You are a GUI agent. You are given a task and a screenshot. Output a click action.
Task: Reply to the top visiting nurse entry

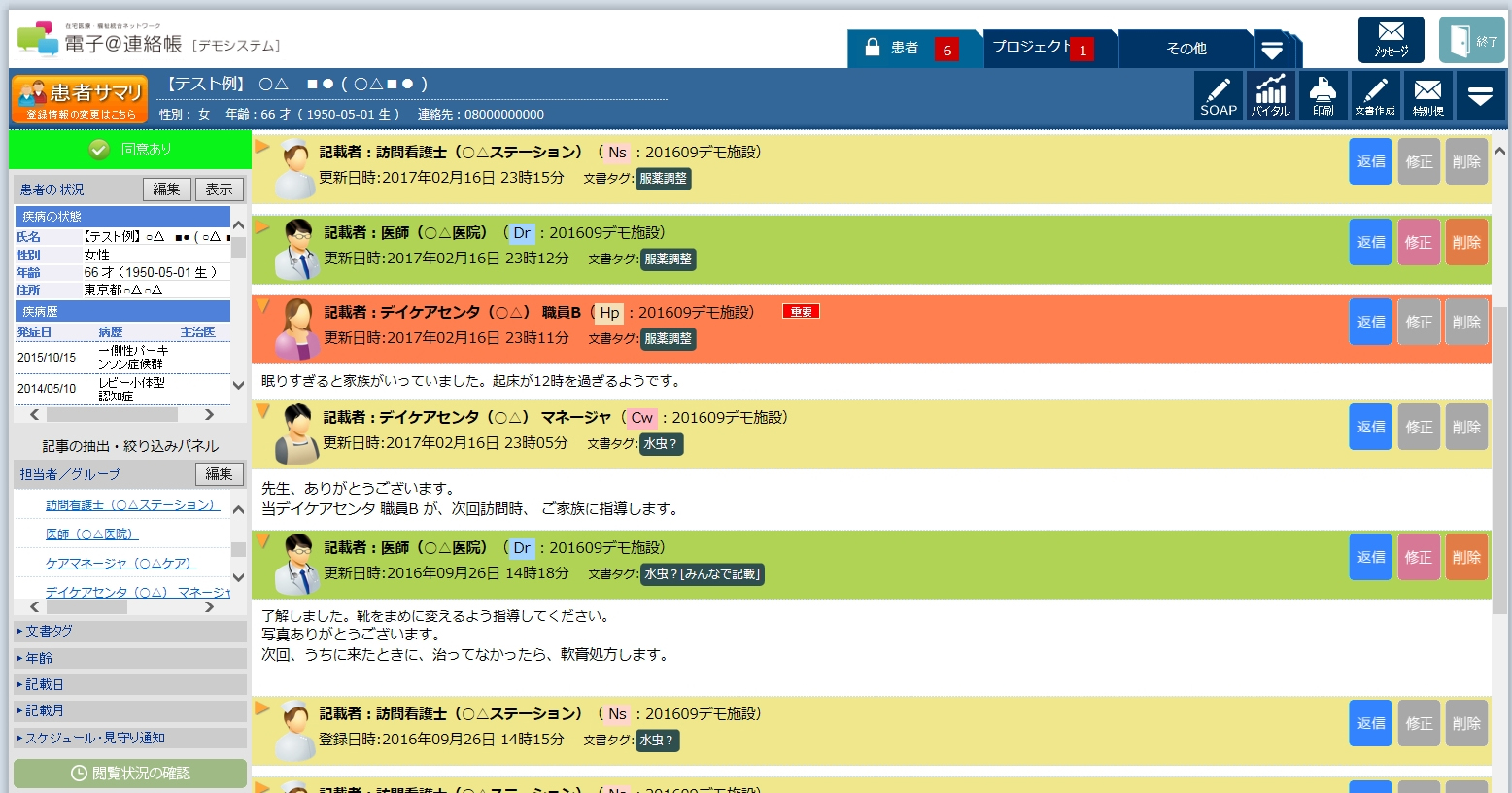1370,161
